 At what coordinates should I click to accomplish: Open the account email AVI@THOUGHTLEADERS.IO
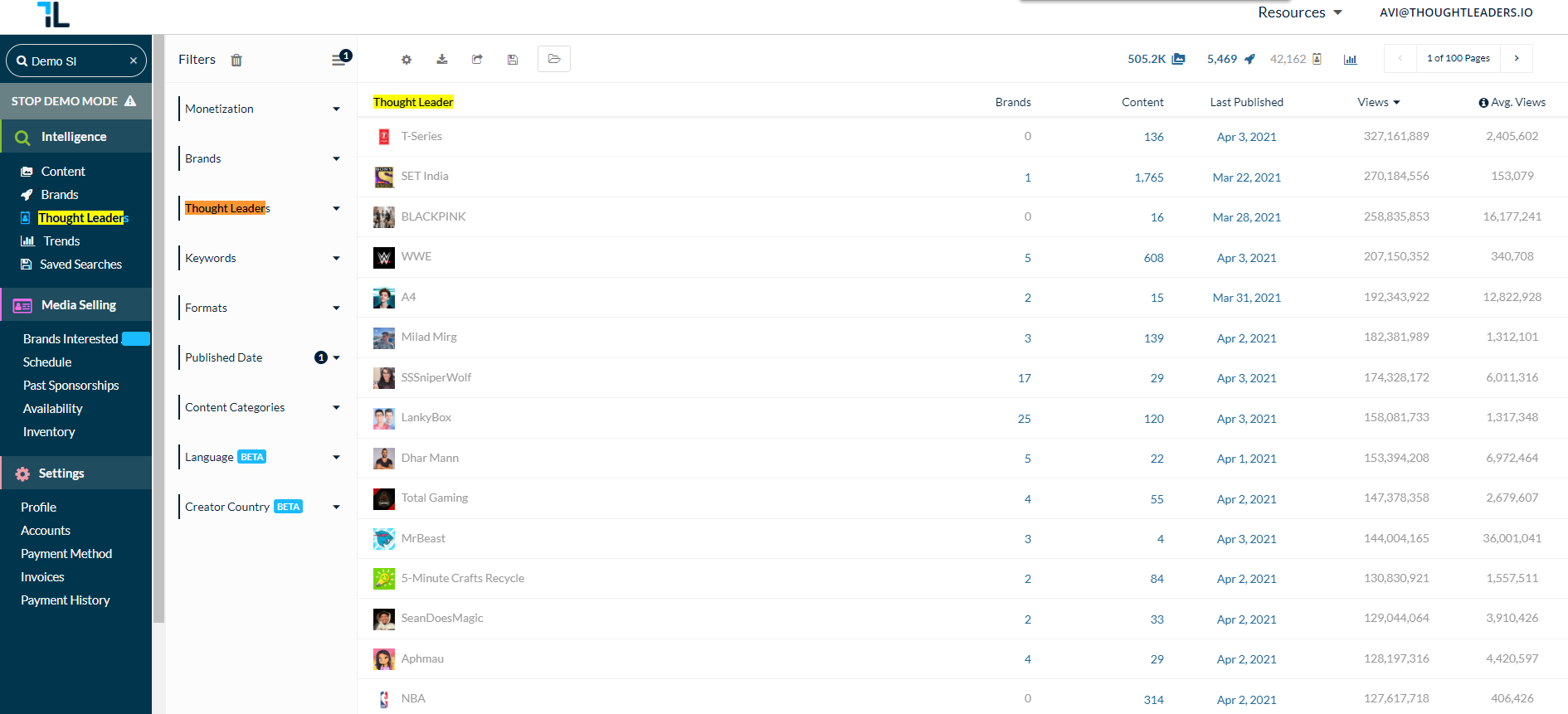point(1456,12)
